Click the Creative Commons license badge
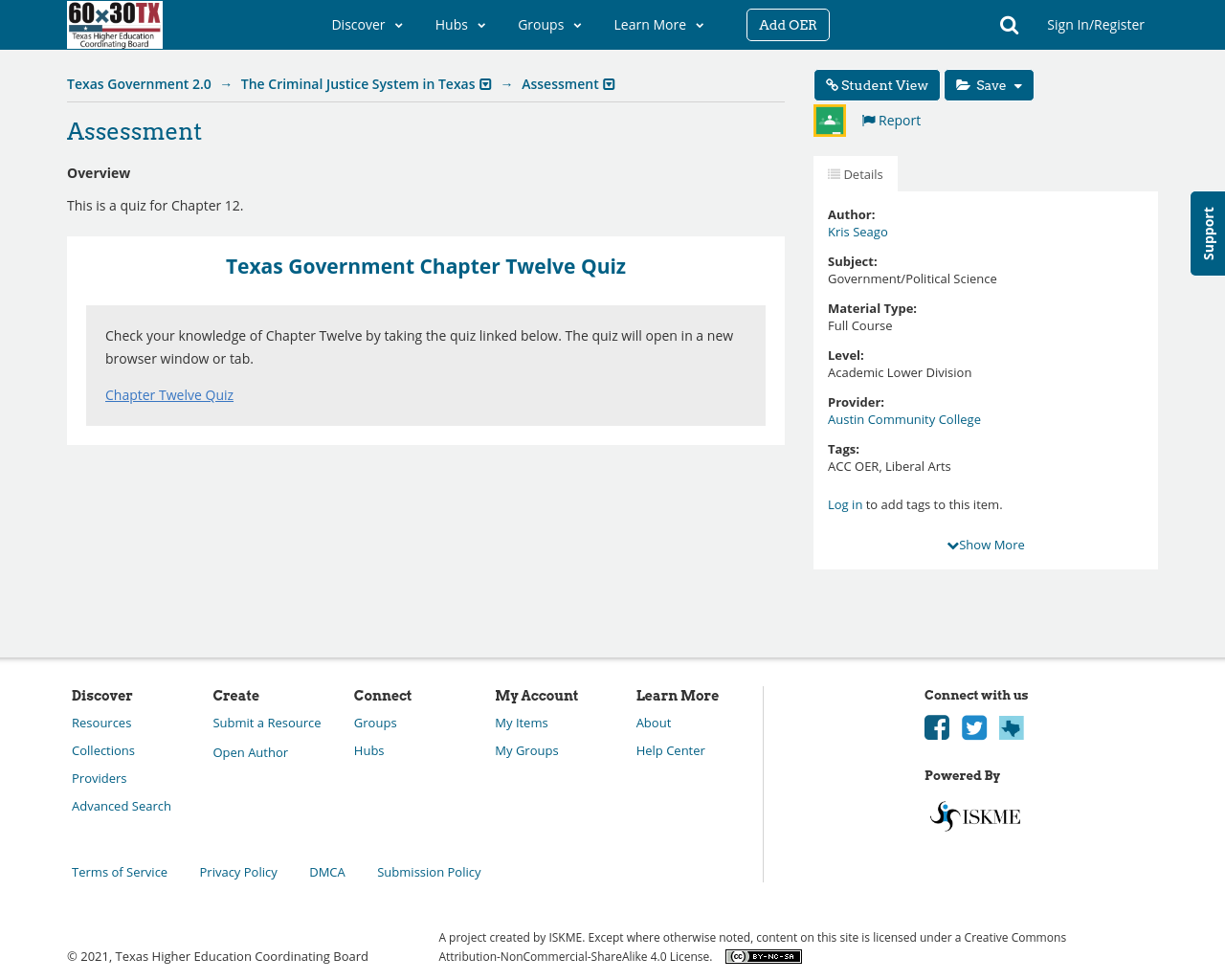1225x980 pixels. click(x=763, y=954)
